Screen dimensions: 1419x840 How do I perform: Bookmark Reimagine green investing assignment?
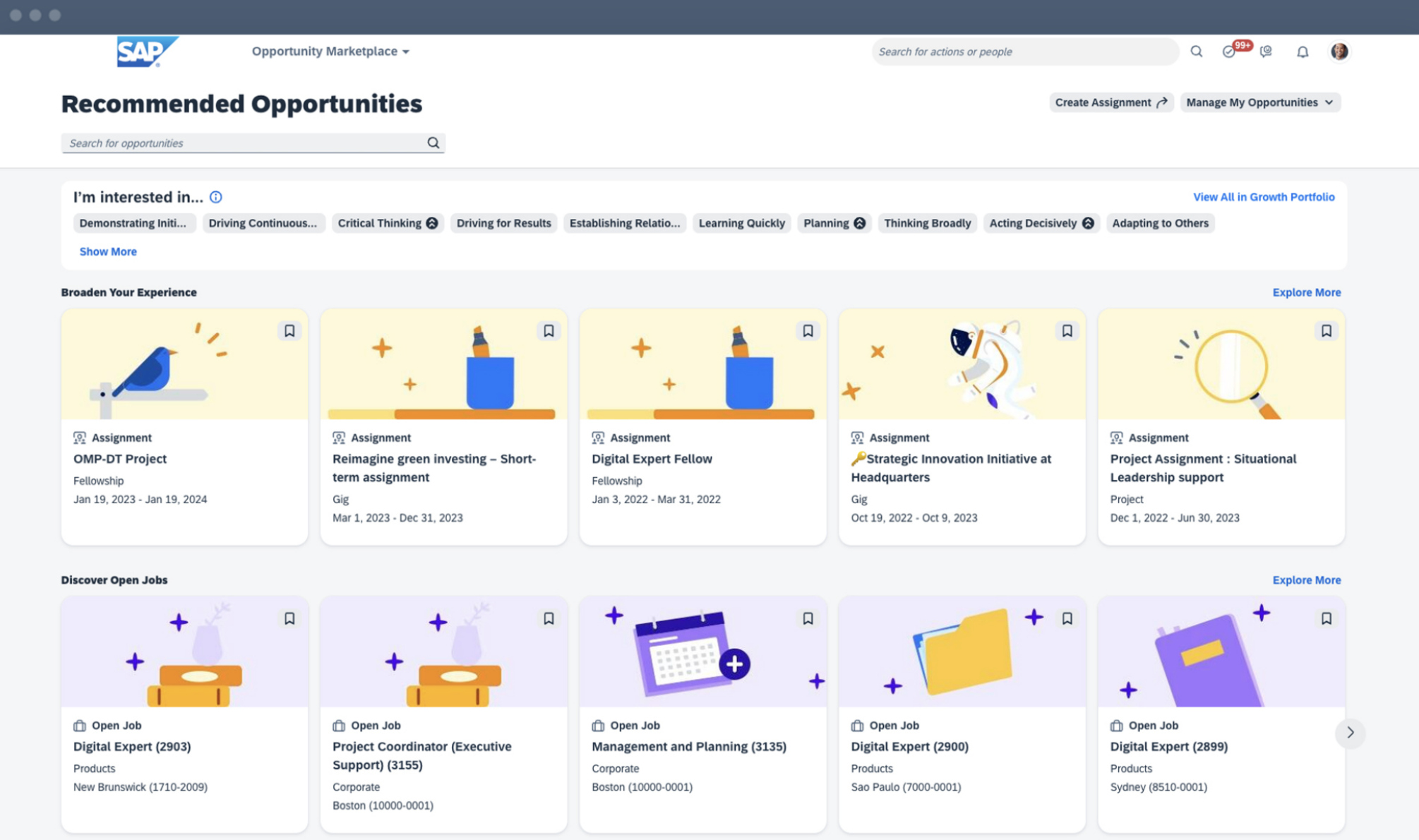549,330
